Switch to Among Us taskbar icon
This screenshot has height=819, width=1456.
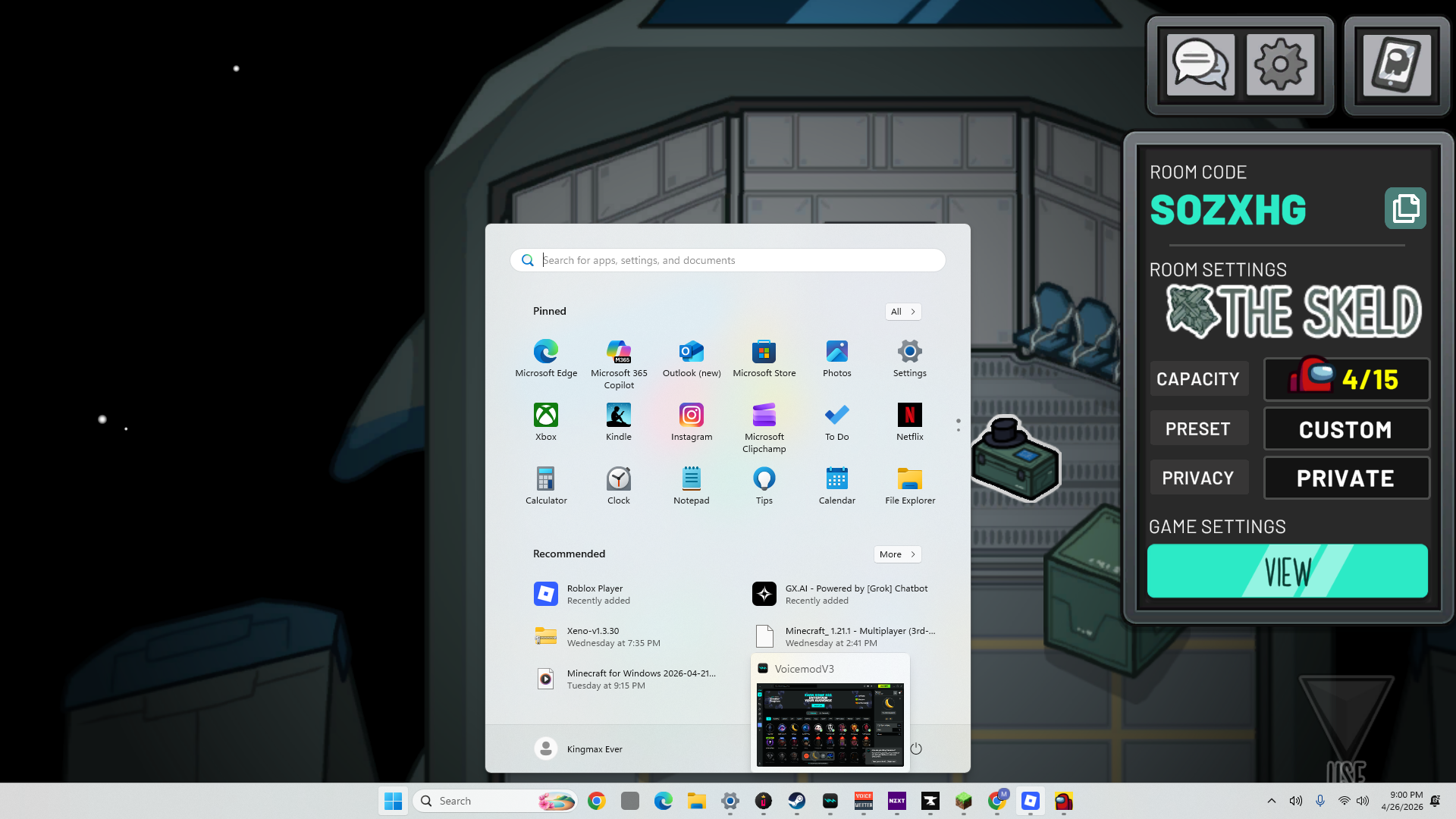[x=1064, y=801]
